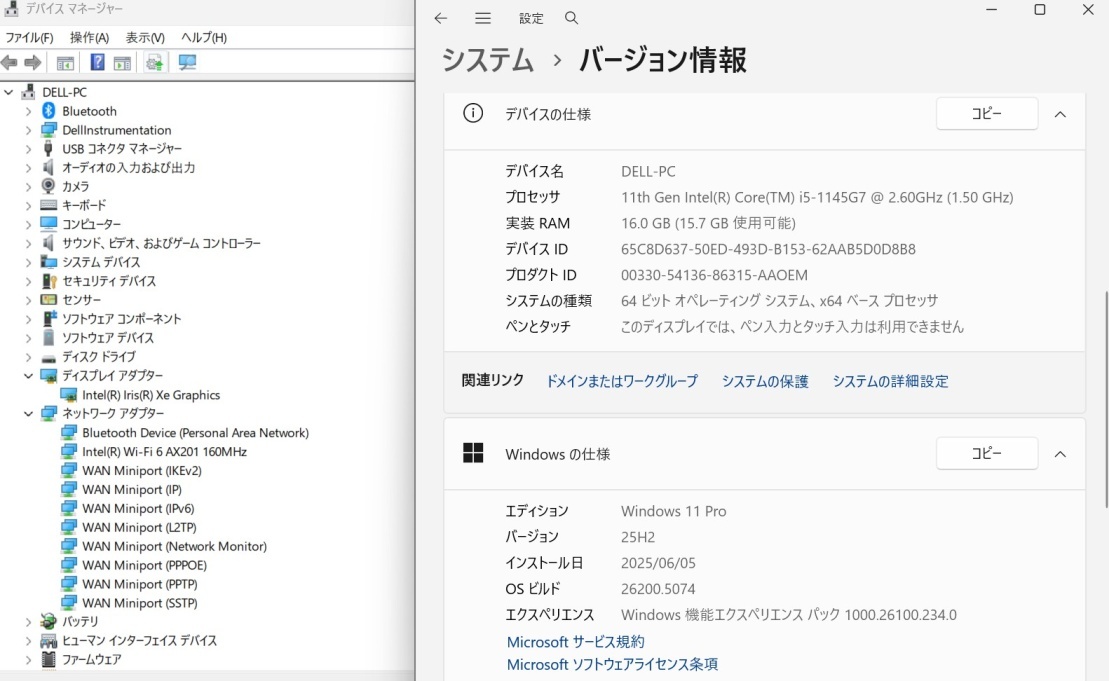Image resolution: width=1109 pixels, height=681 pixels.
Task: Collapse the Windows の仕様 section chevron
Action: 1060,454
